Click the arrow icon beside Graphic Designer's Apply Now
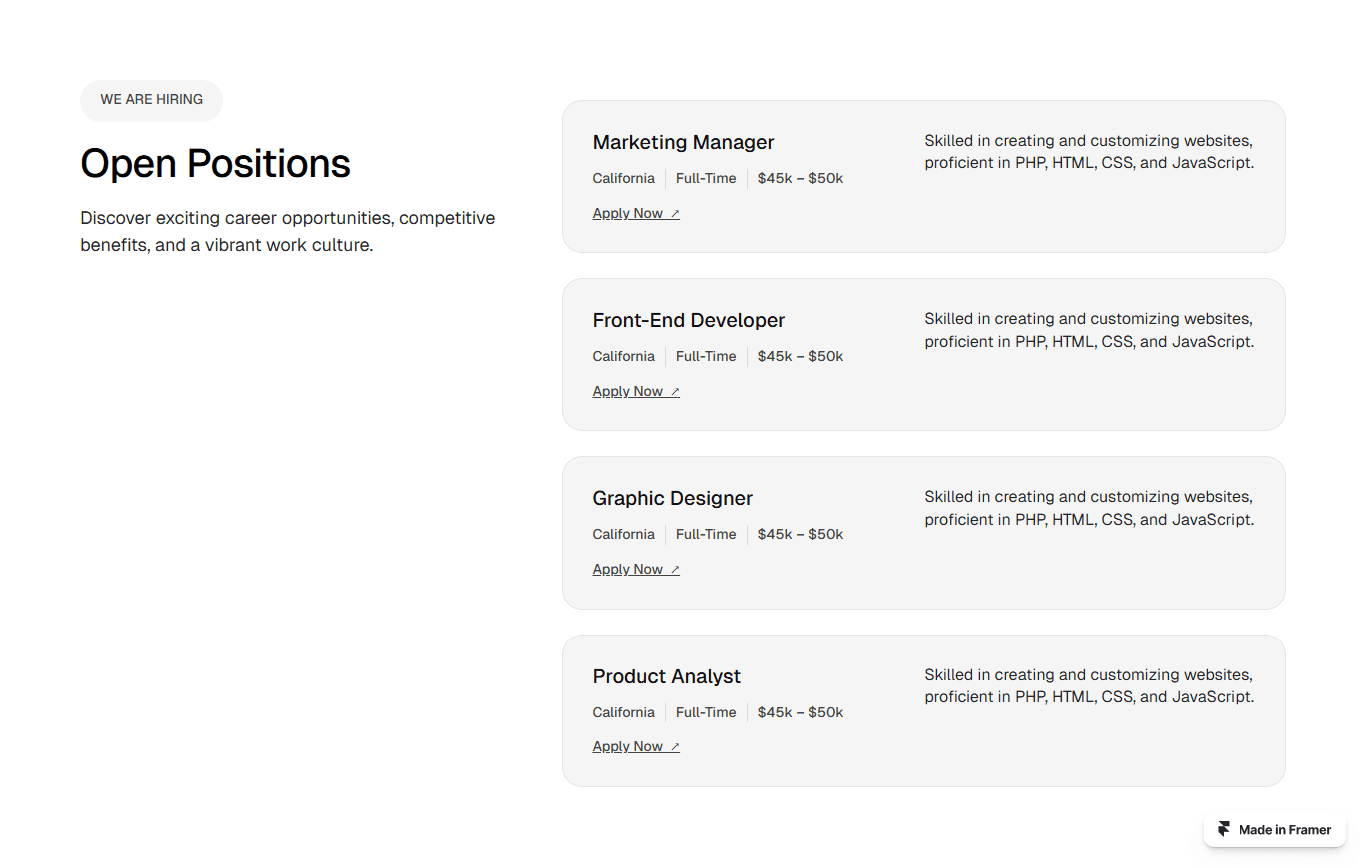The height and width of the screenshot is (868, 1366). pyautogui.click(x=675, y=570)
